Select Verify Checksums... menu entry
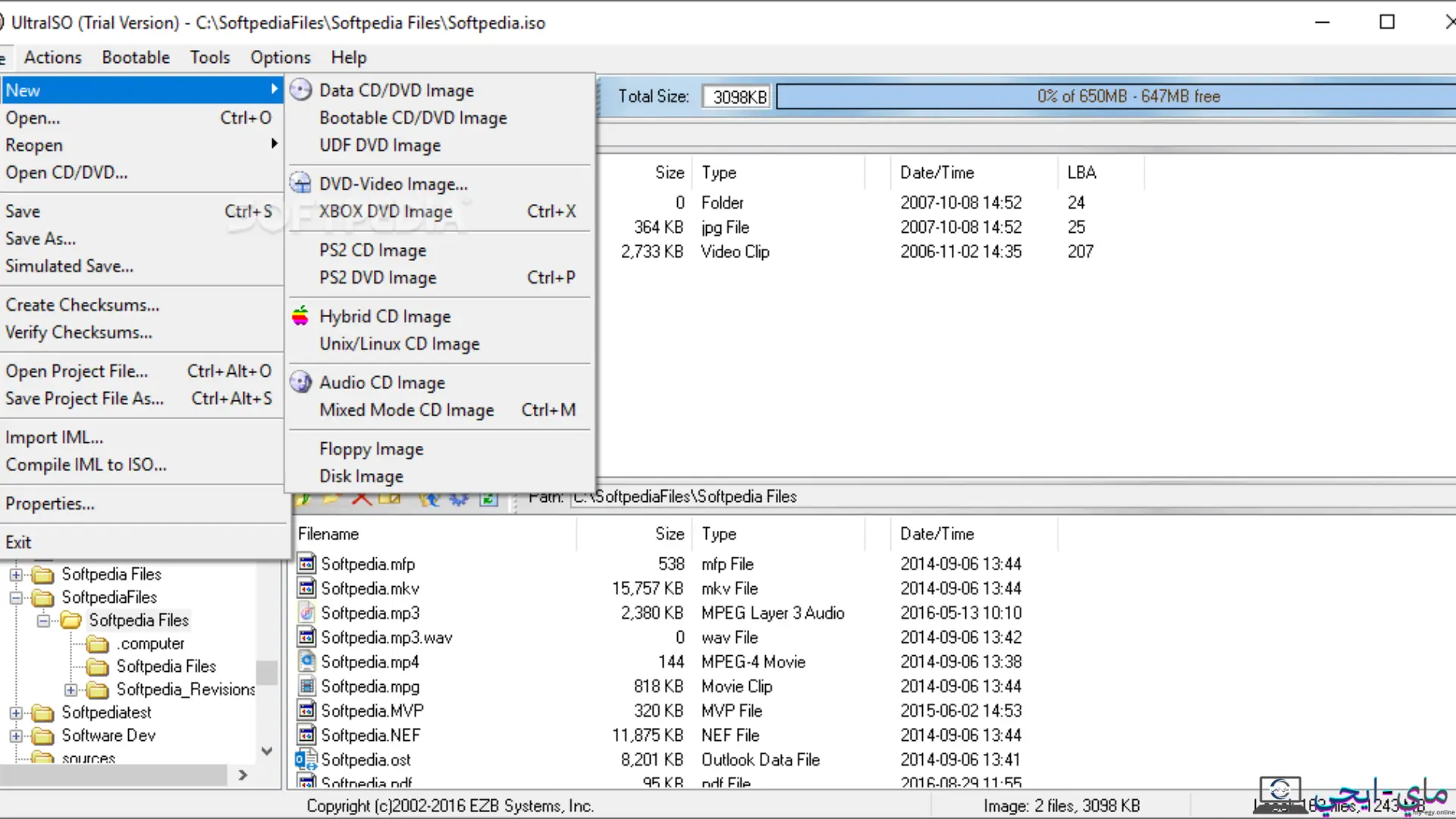The image size is (1456, 819). pyautogui.click(x=142, y=332)
